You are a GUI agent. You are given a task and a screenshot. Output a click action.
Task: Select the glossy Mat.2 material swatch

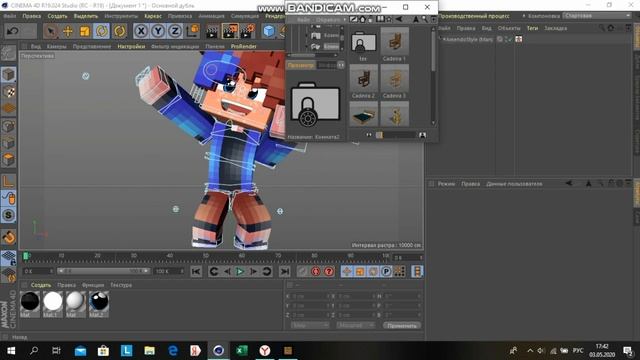pos(99,304)
